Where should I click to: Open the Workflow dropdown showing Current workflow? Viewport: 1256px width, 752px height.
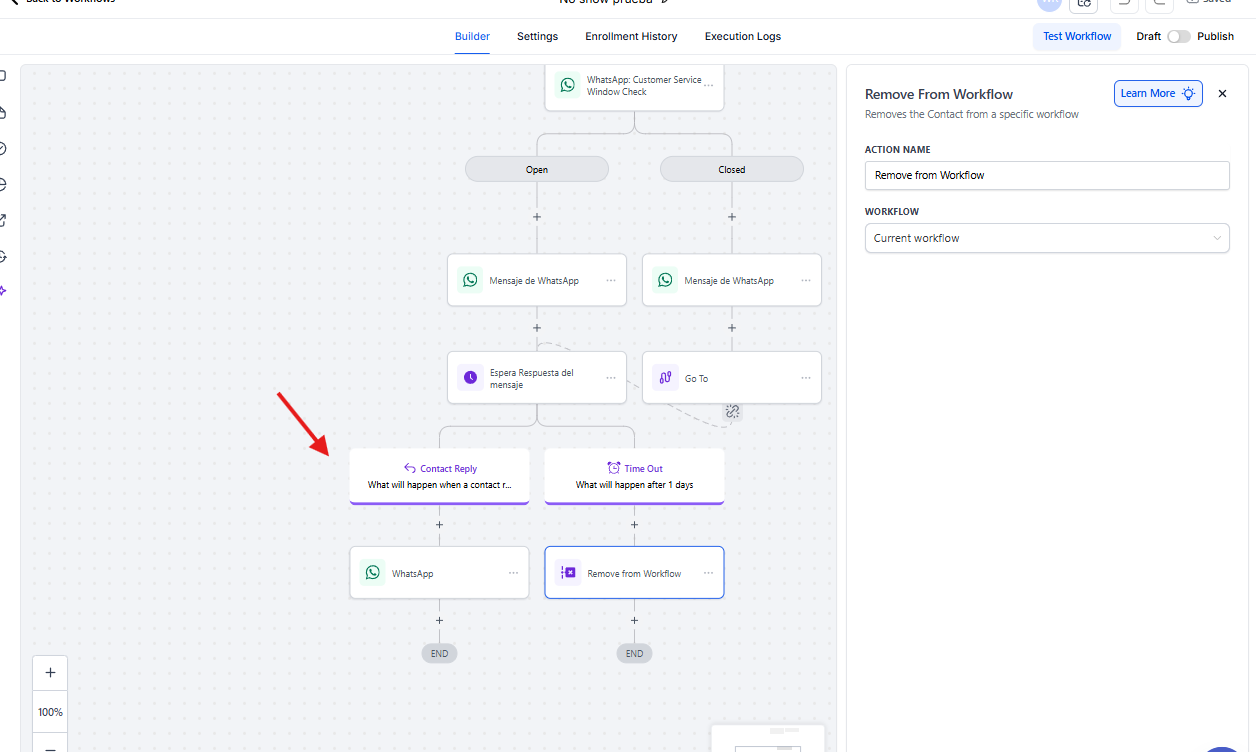(x=1046, y=238)
